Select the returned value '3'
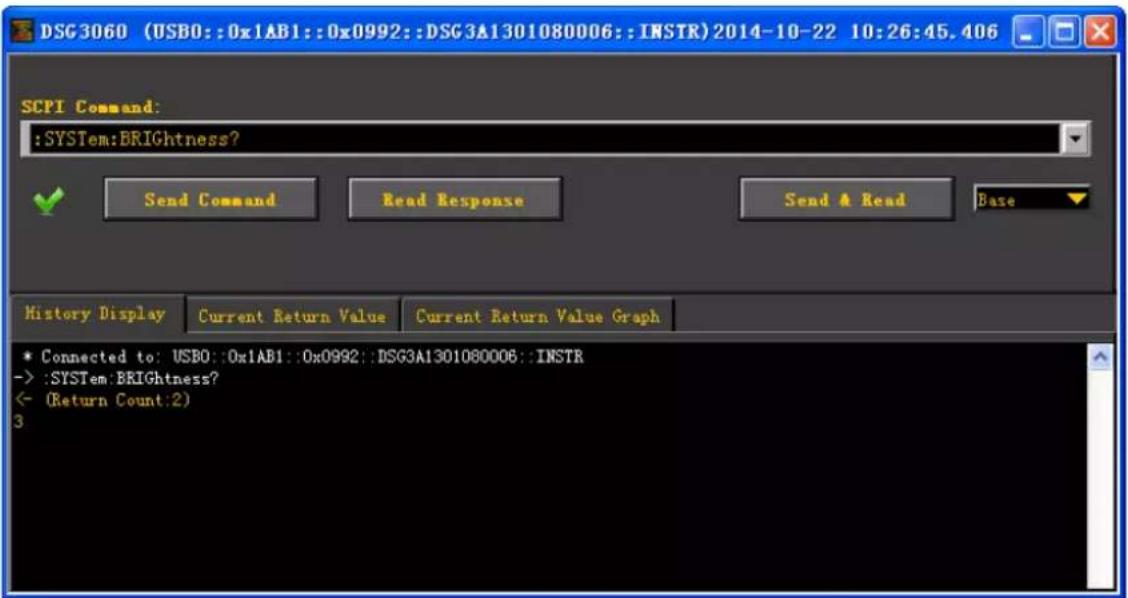Screen dimensions: 1128x598 pyautogui.click(x=18, y=422)
